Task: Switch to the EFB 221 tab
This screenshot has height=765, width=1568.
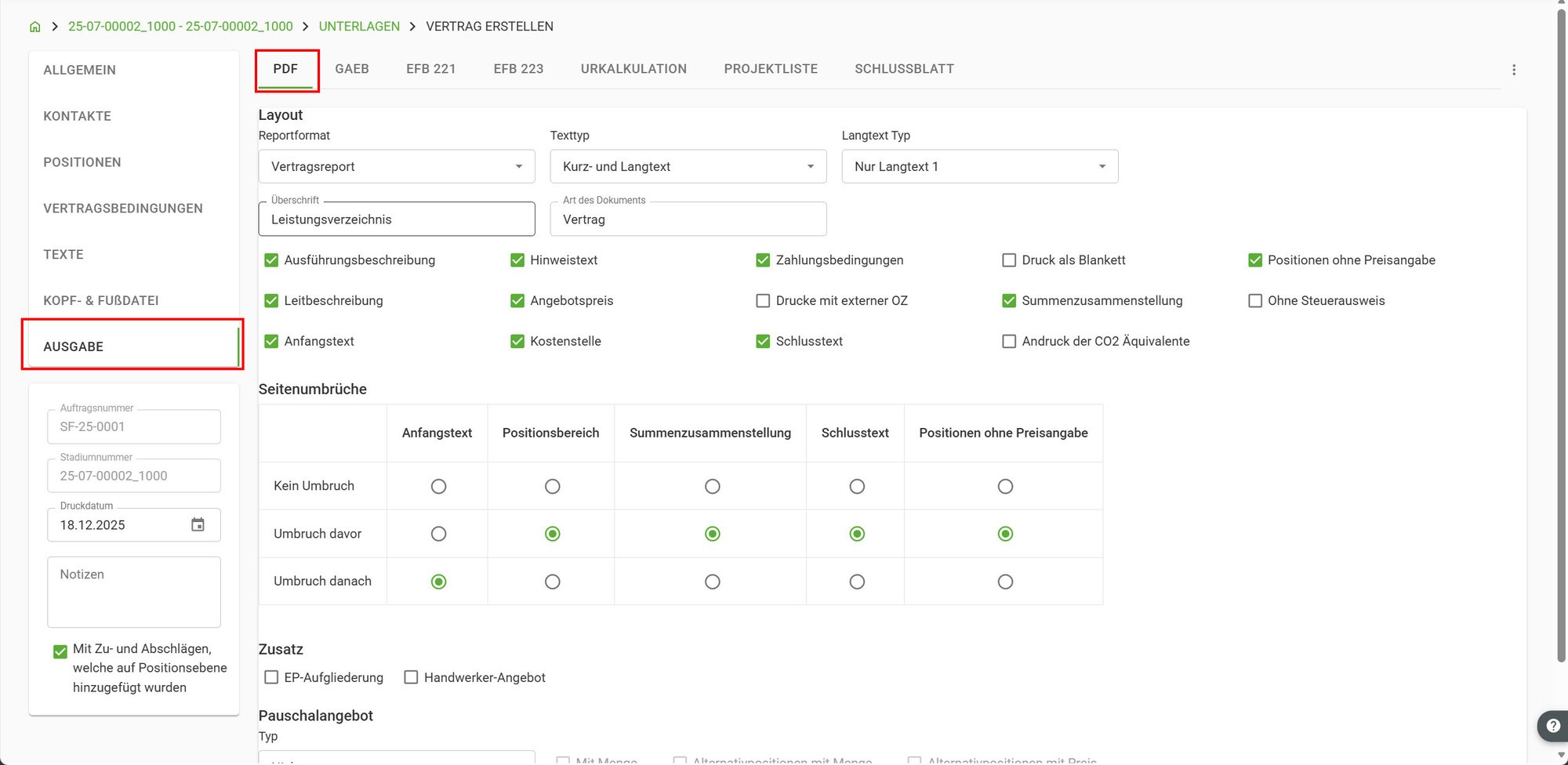Action: coord(431,69)
